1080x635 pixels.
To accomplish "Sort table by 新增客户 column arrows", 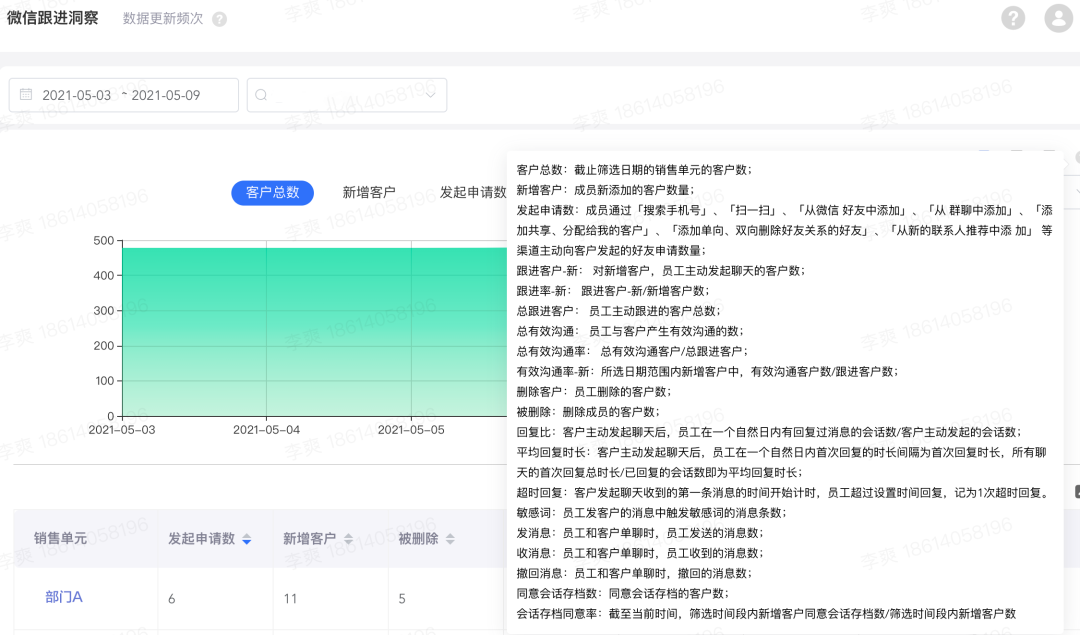I will (349, 539).
